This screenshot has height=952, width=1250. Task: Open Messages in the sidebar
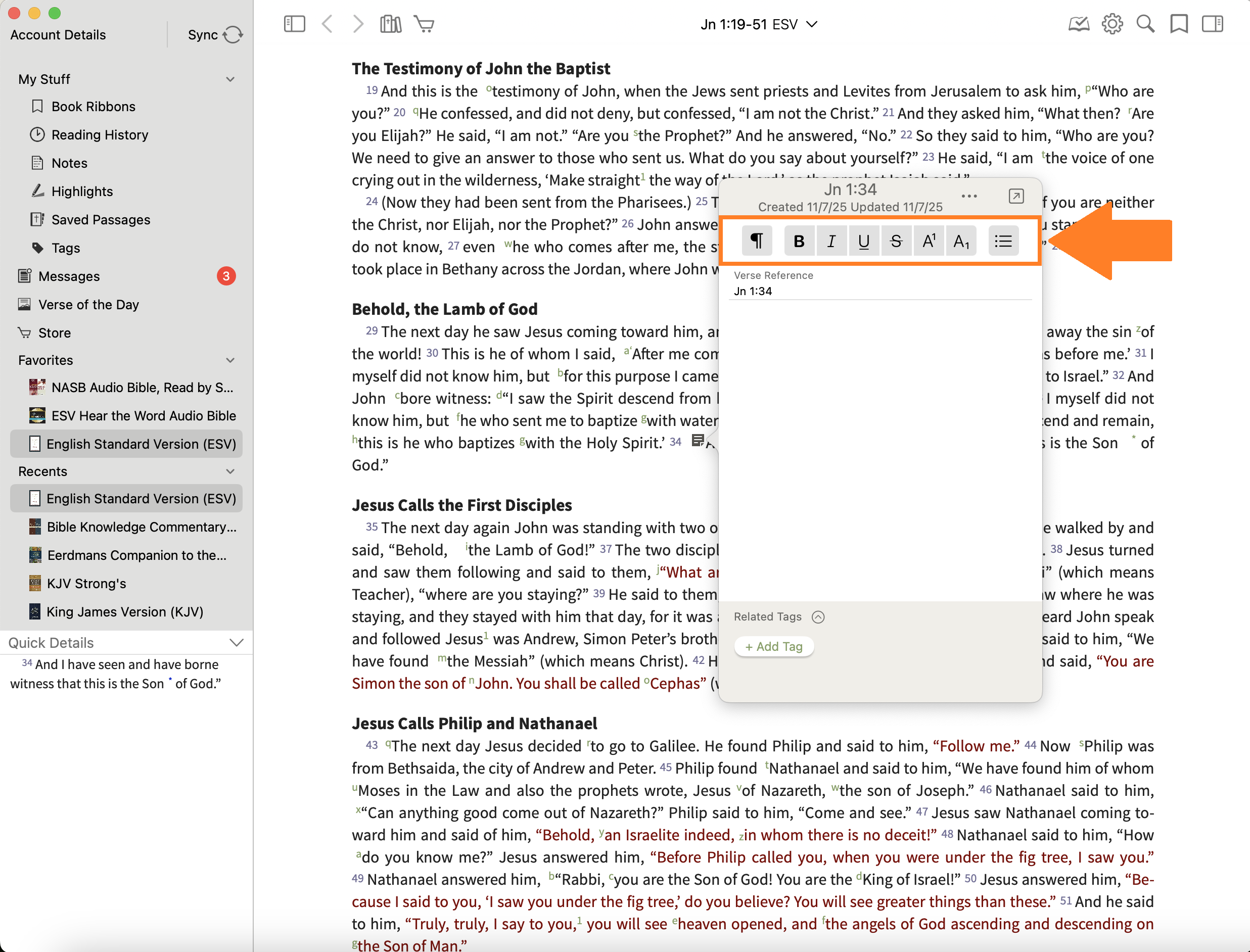coord(69,276)
